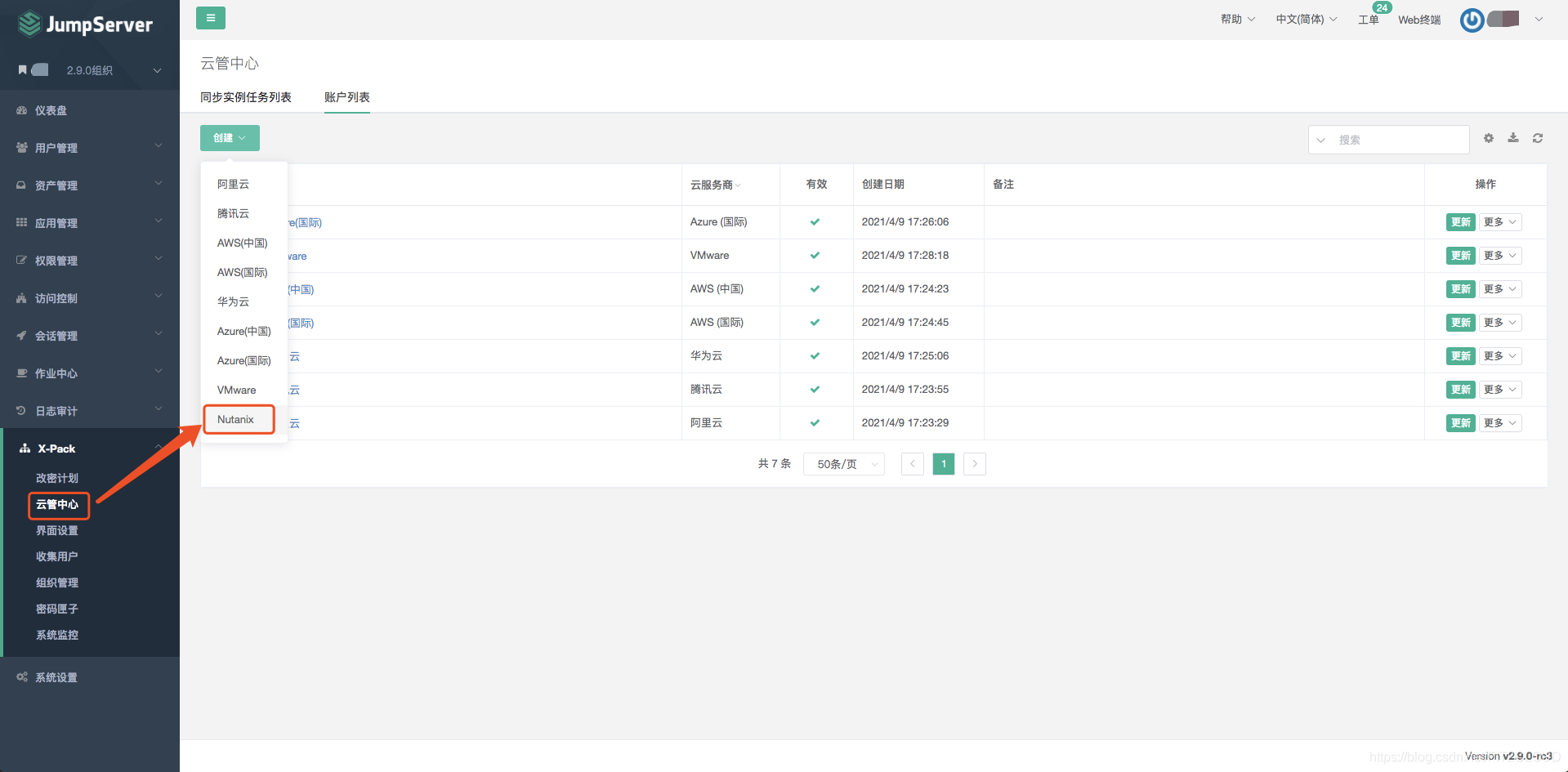This screenshot has width=1568, height=772.
Task: Select AWS(国际) from the create menu
Action: pos(244,273)
